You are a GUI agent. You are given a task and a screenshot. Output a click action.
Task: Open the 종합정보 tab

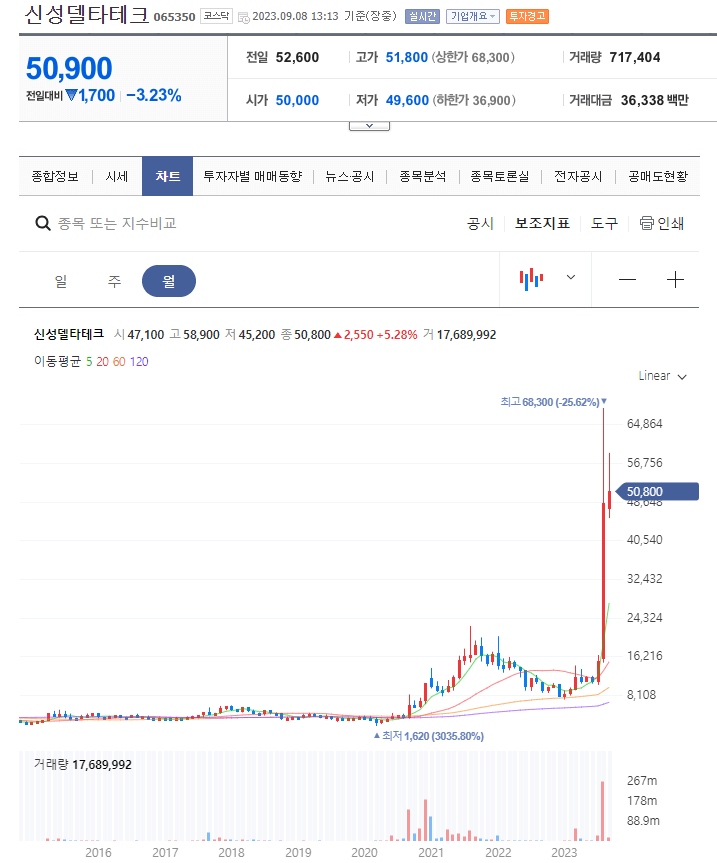55,176
